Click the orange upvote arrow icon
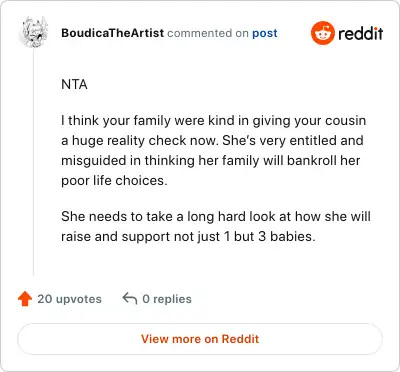The image size is (400, 372). click(x=25, y=299)
